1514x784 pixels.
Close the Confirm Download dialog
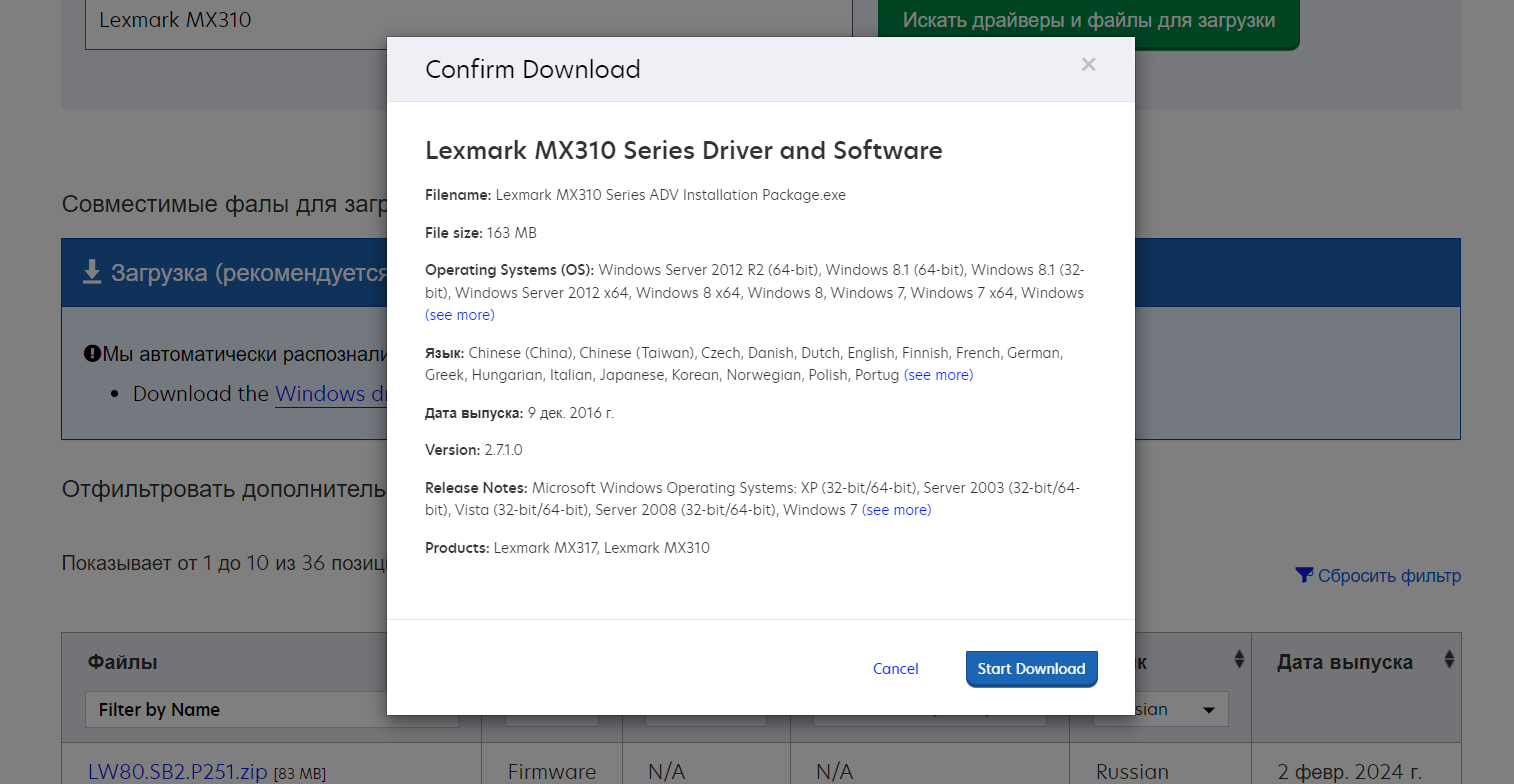1088,65
